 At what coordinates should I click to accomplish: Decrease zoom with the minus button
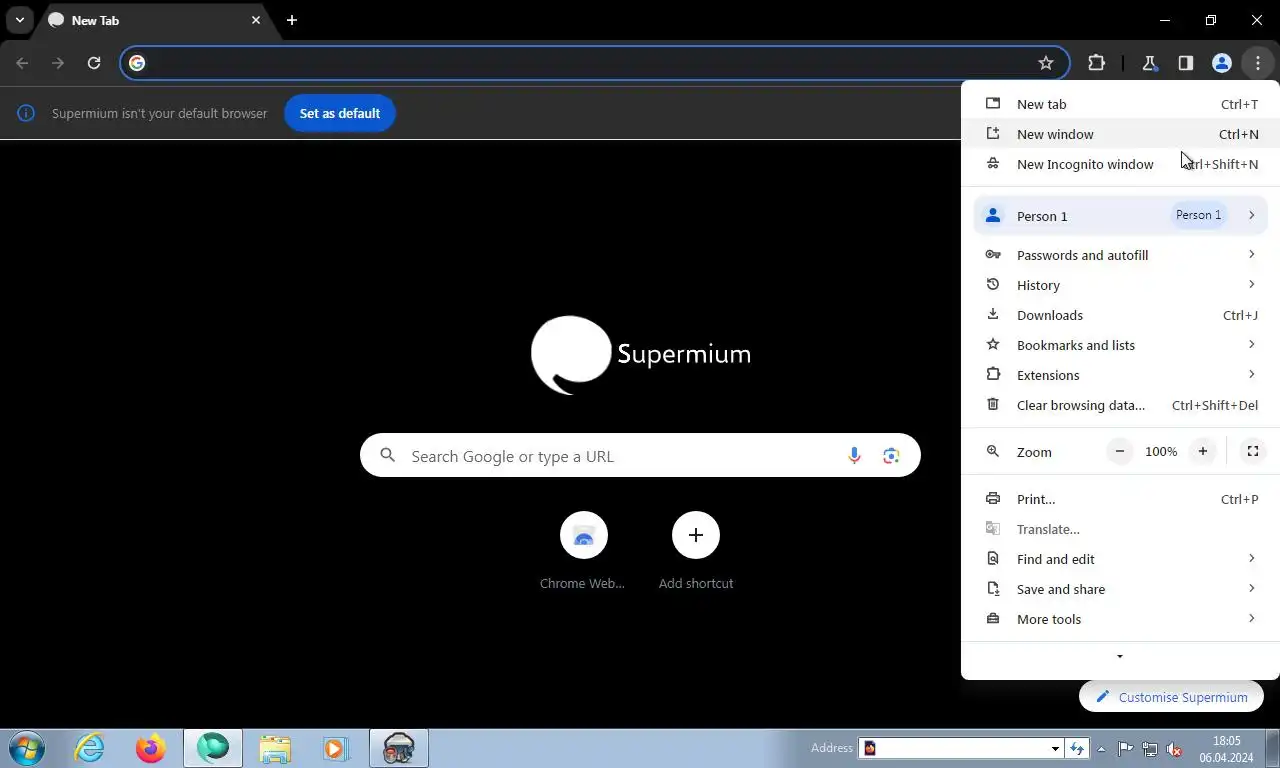(x=1120, y=451)
